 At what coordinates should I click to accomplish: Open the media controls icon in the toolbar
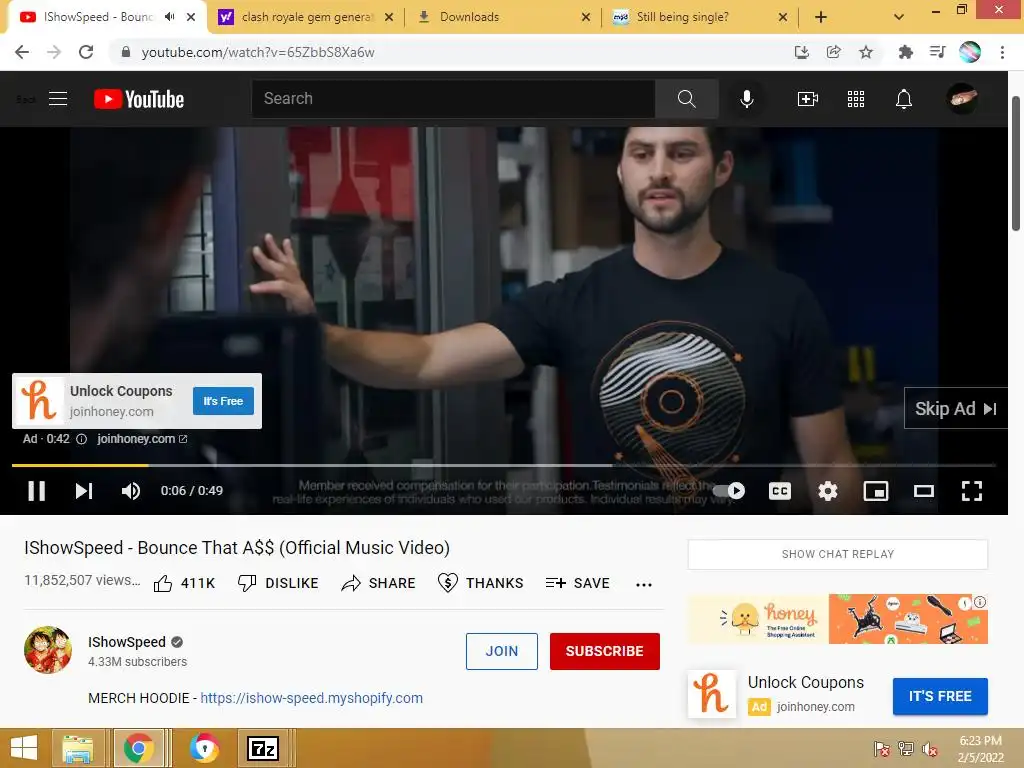coord(937,52)
